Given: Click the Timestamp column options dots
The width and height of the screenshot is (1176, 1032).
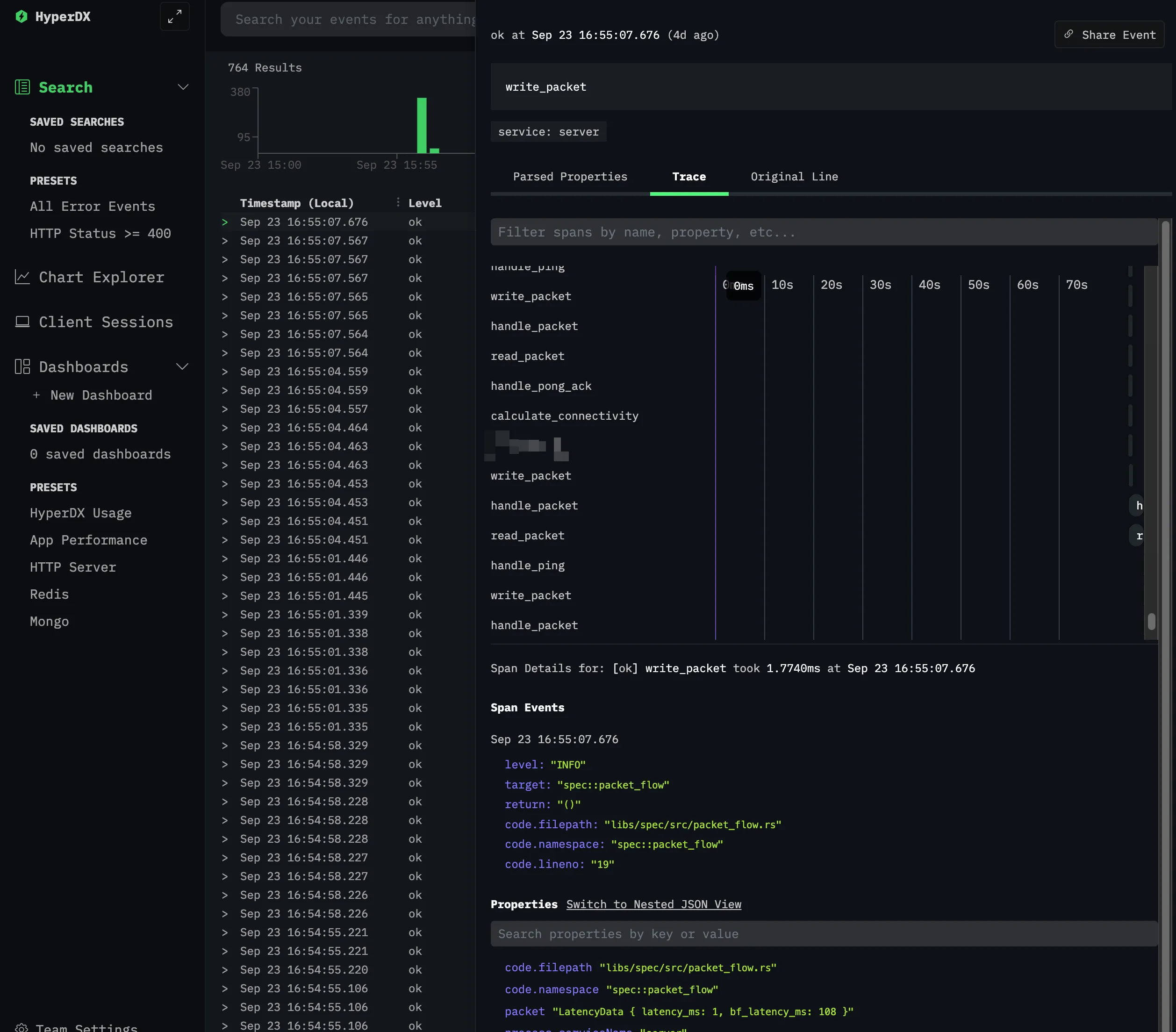Looking at the screenshot, I should pos(398,202).
